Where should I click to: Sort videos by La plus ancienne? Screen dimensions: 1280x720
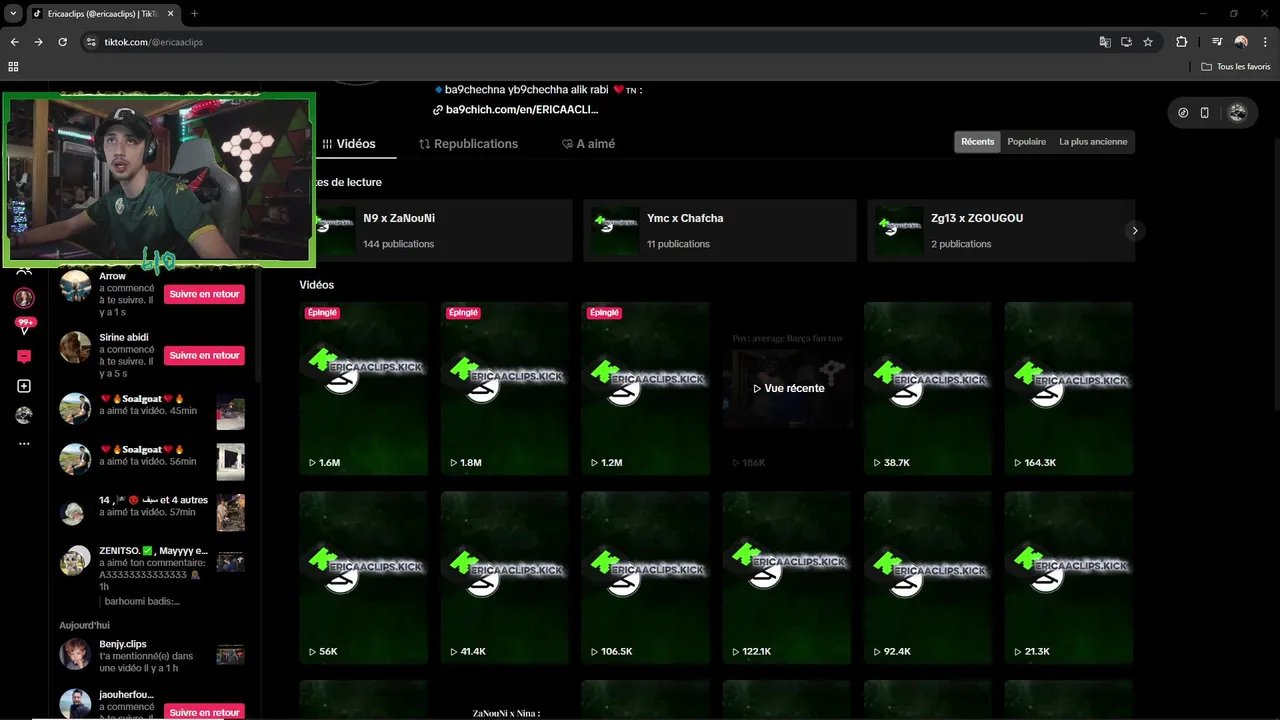[x=1093, y=142]
